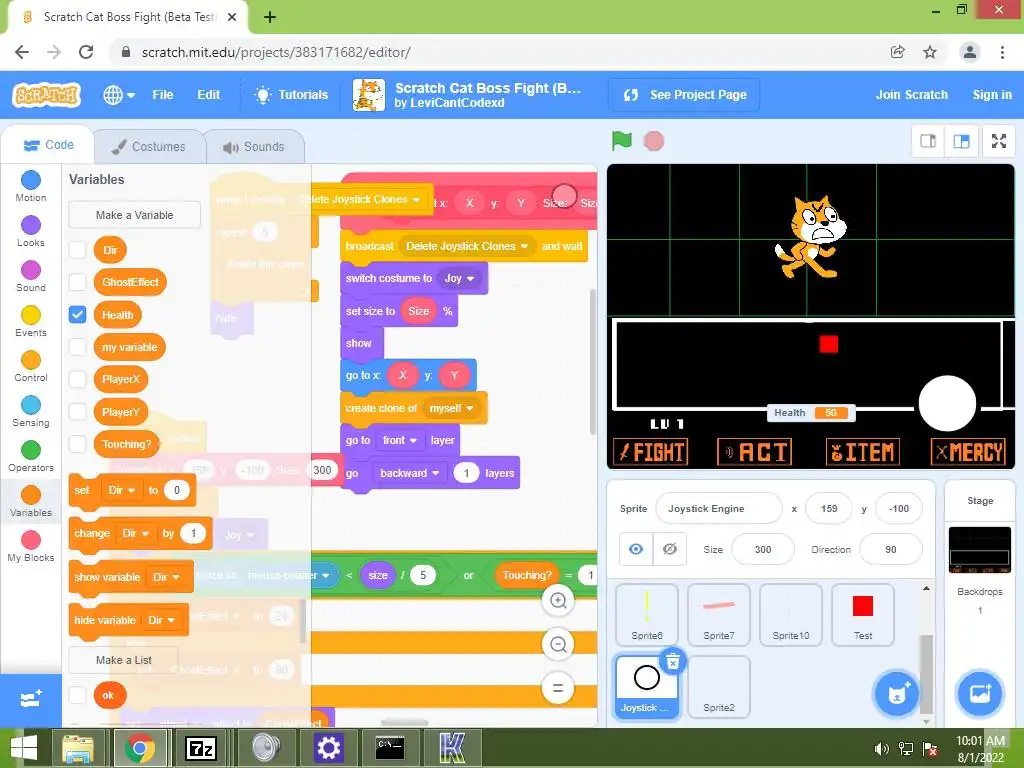Open the Joy costume dropdown

(x=459, y=278)
